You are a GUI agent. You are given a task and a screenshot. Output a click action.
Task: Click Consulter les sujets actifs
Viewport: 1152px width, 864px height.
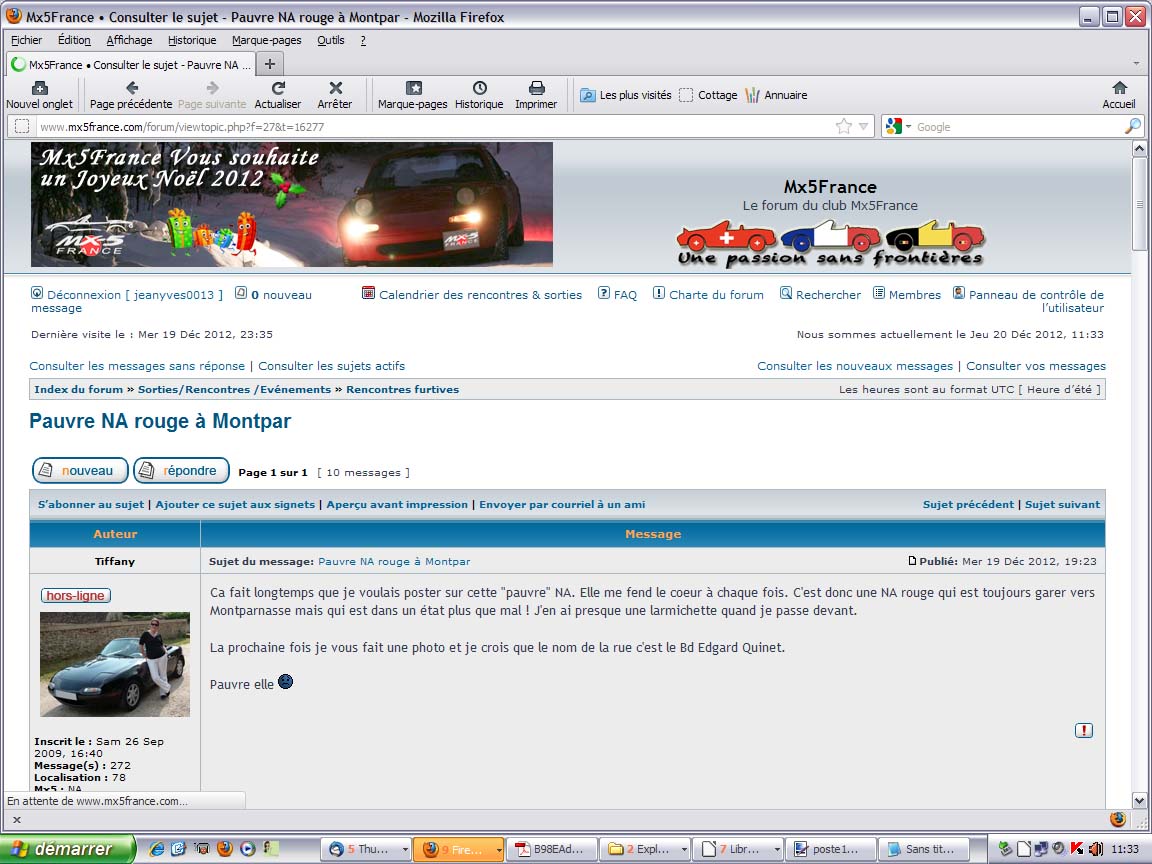[331, 366]
